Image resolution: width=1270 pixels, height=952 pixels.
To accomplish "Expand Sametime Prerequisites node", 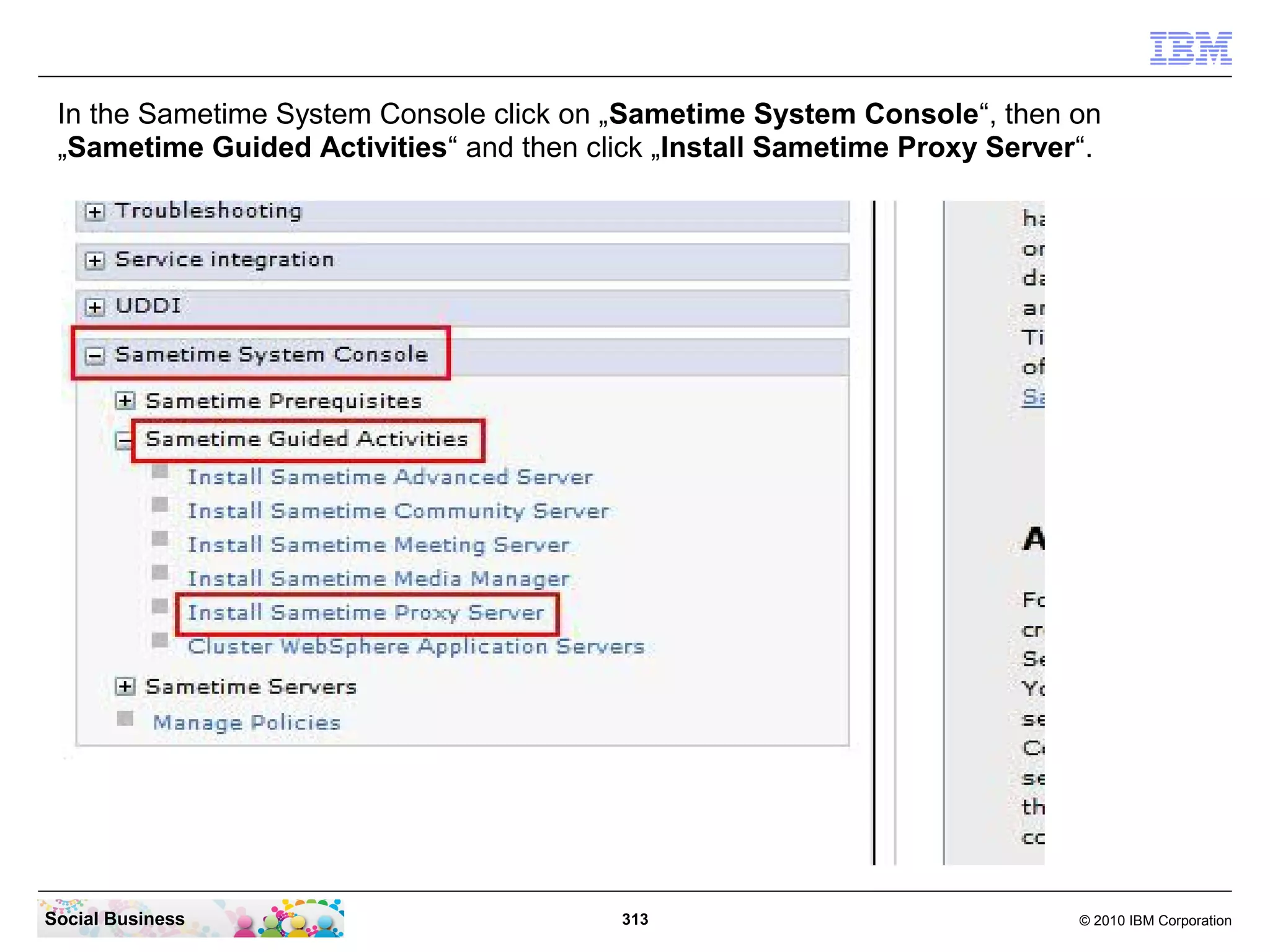I will 125,401.
